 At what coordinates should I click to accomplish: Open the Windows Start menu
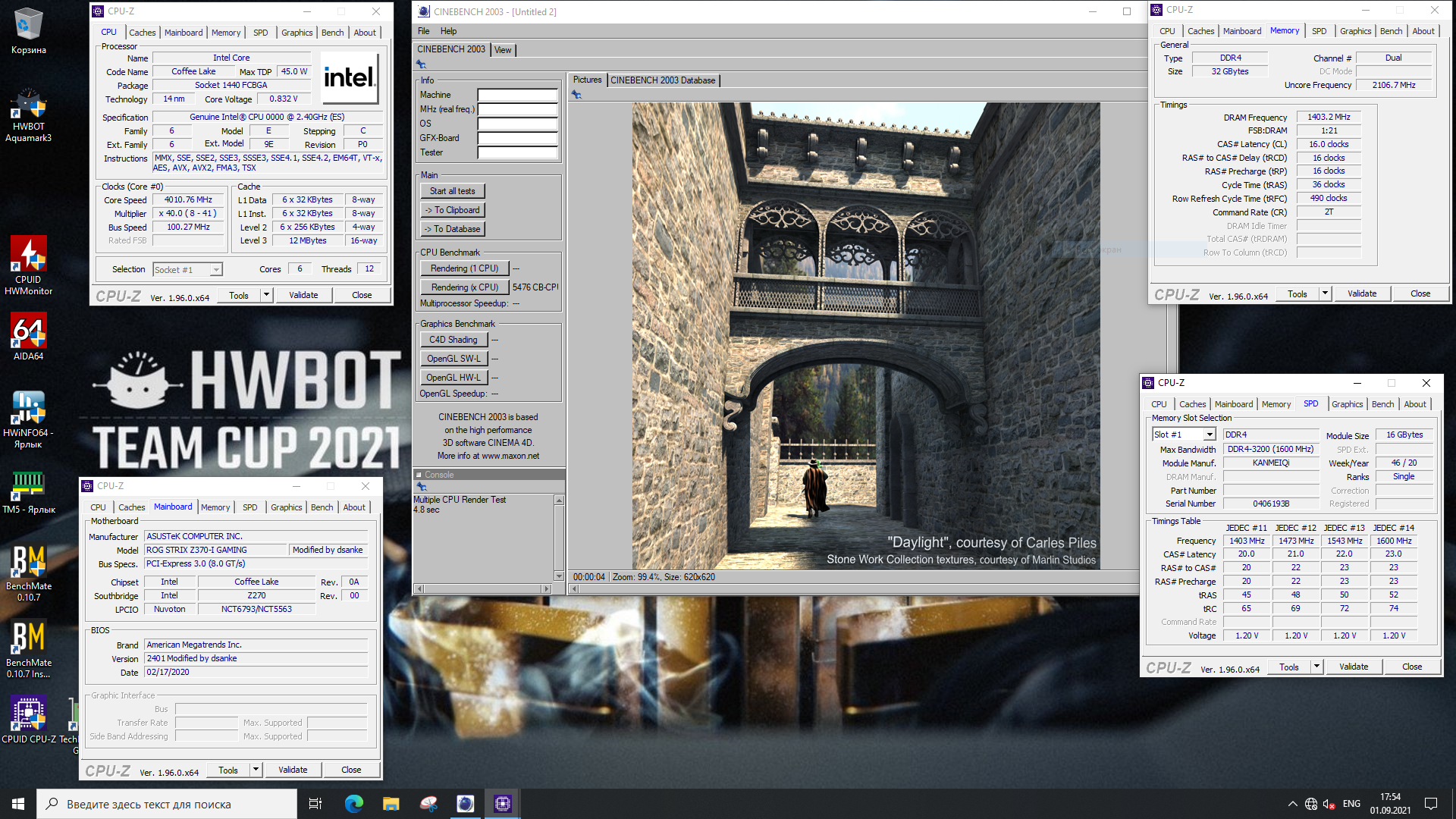pos(18,804)
